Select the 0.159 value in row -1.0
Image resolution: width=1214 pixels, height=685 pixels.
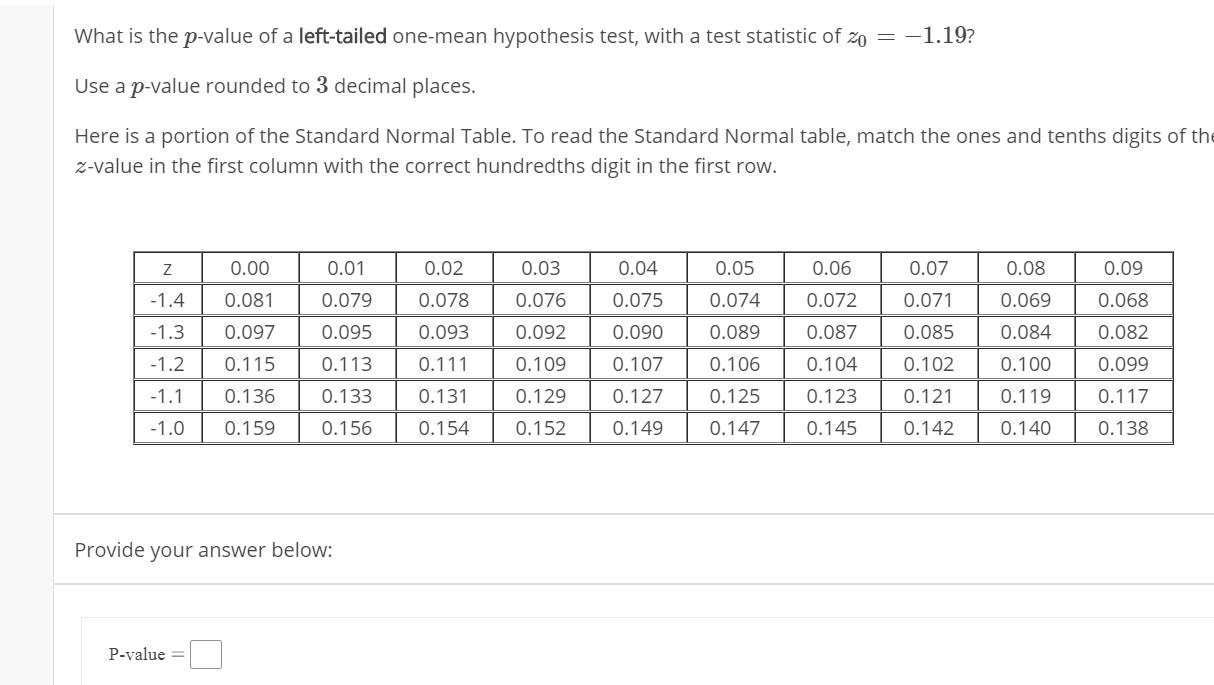[x=250, y=428]
